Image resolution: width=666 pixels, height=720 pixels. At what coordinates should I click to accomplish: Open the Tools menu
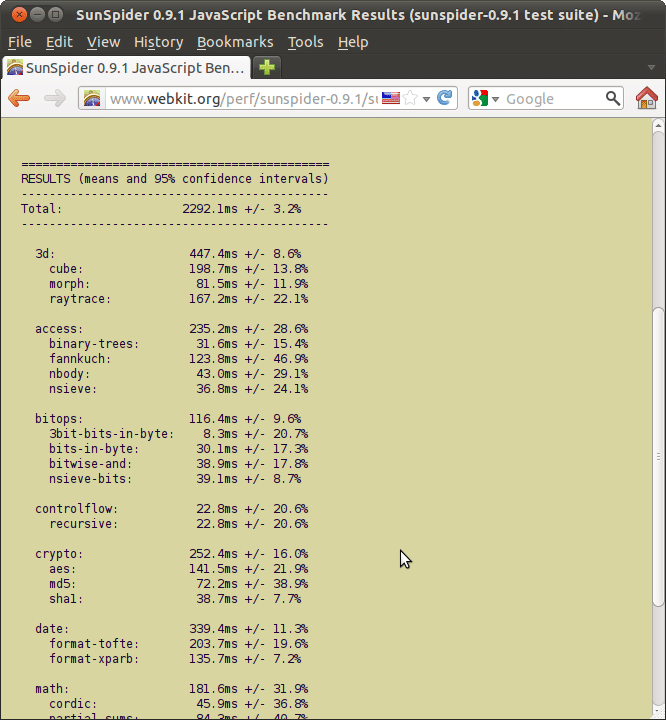pos(305,42)
